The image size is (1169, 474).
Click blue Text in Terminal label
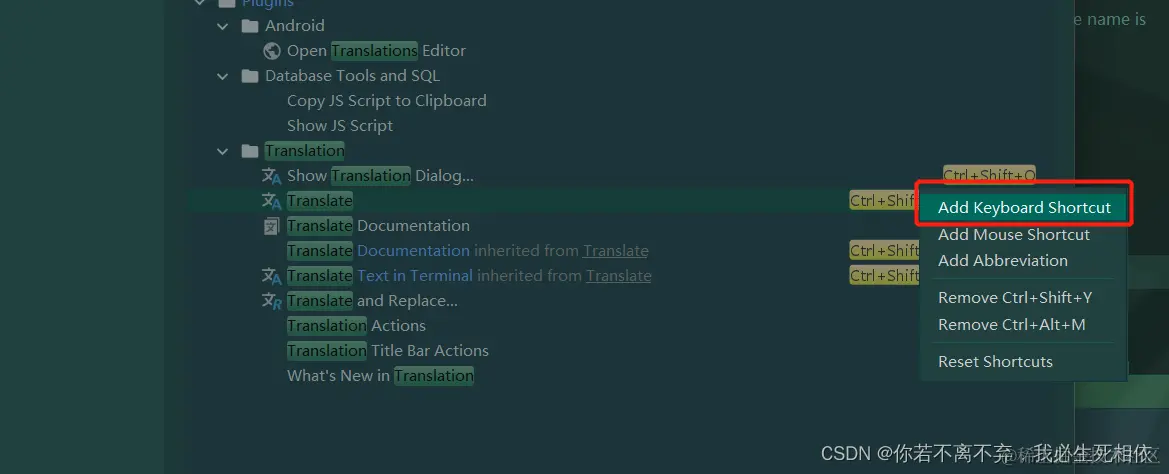pos(415,276)
